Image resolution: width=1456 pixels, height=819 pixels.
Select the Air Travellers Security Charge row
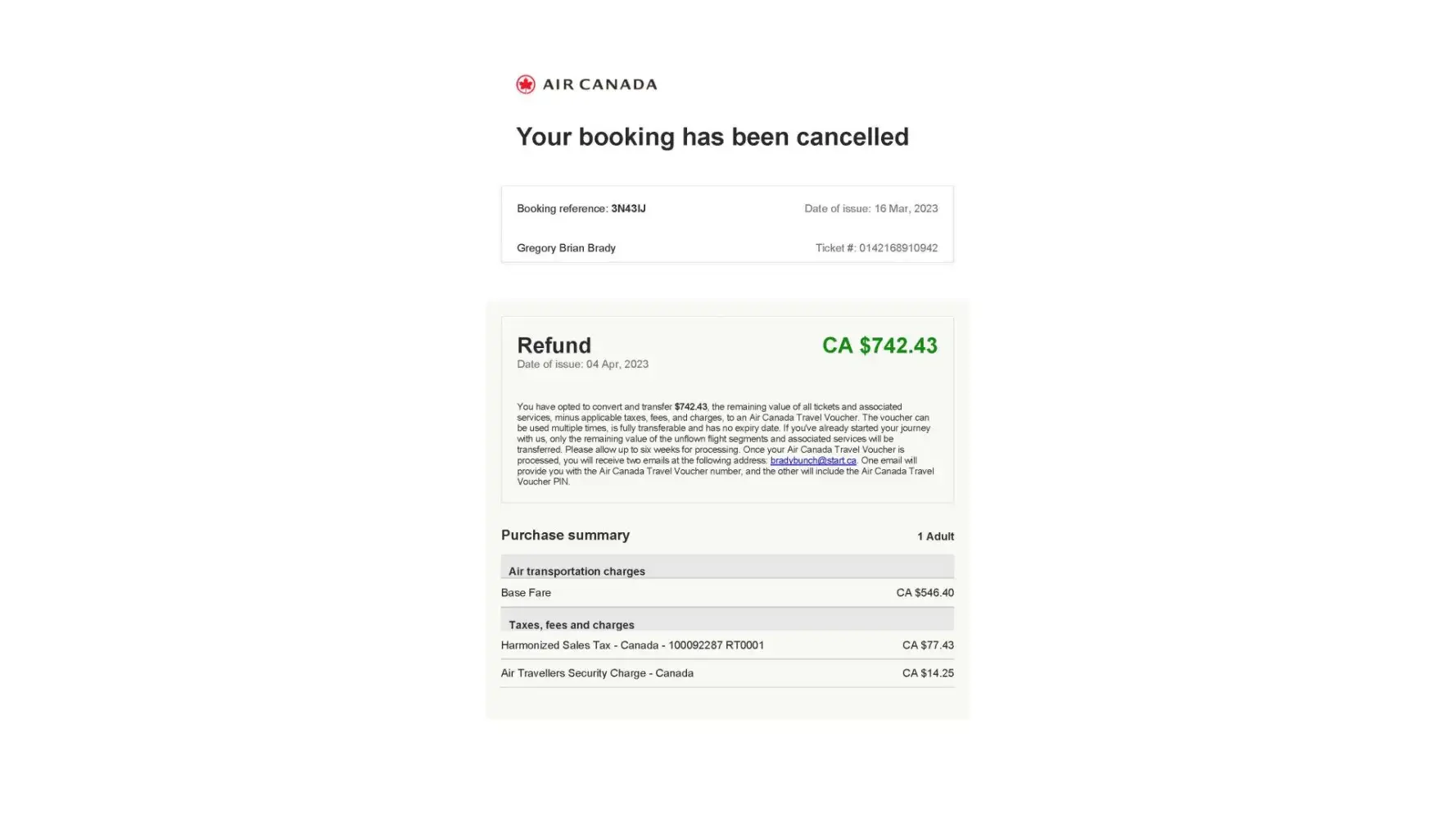[597, 673]
